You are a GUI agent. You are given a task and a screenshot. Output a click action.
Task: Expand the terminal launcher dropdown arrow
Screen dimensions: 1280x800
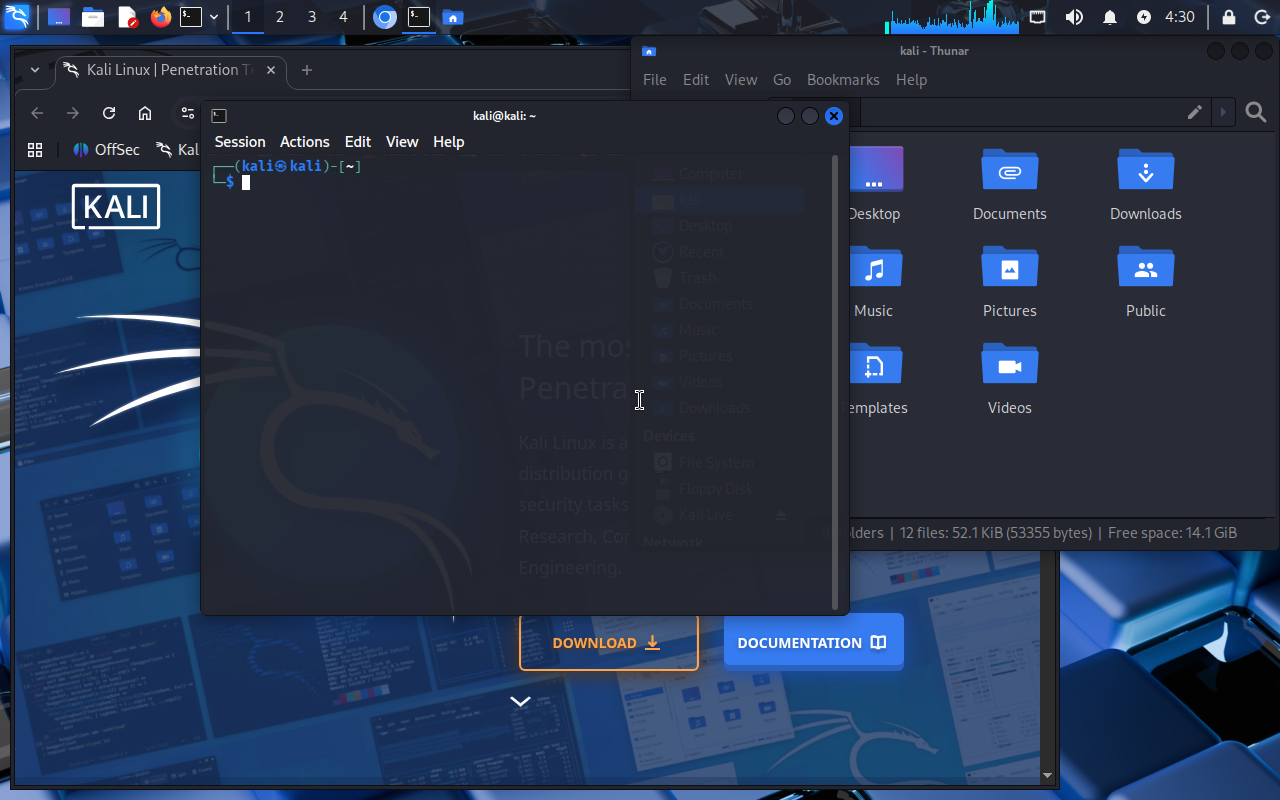pyautogui.click(x=214, y=17)
